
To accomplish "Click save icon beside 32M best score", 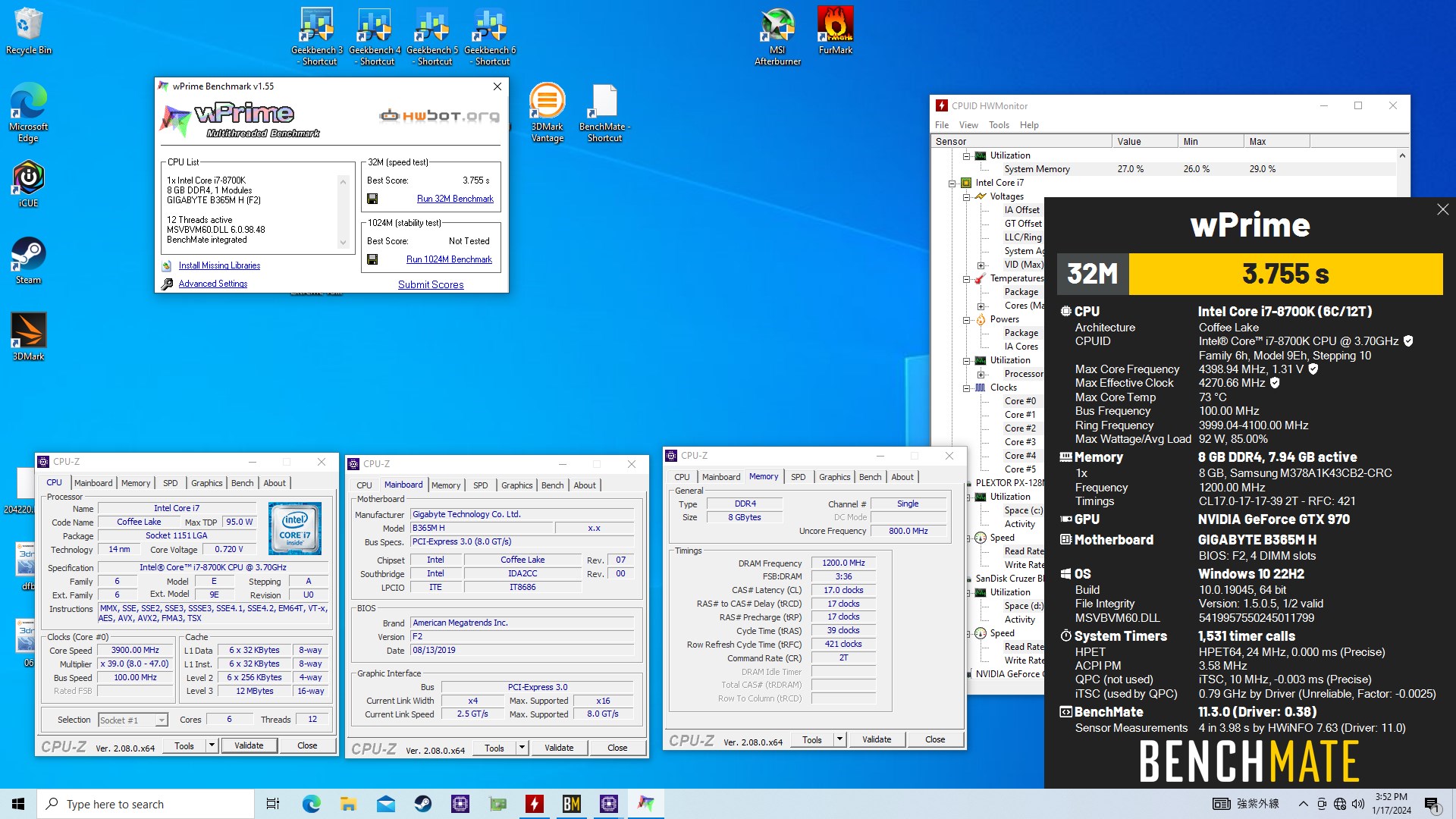I will pos(372,199).
